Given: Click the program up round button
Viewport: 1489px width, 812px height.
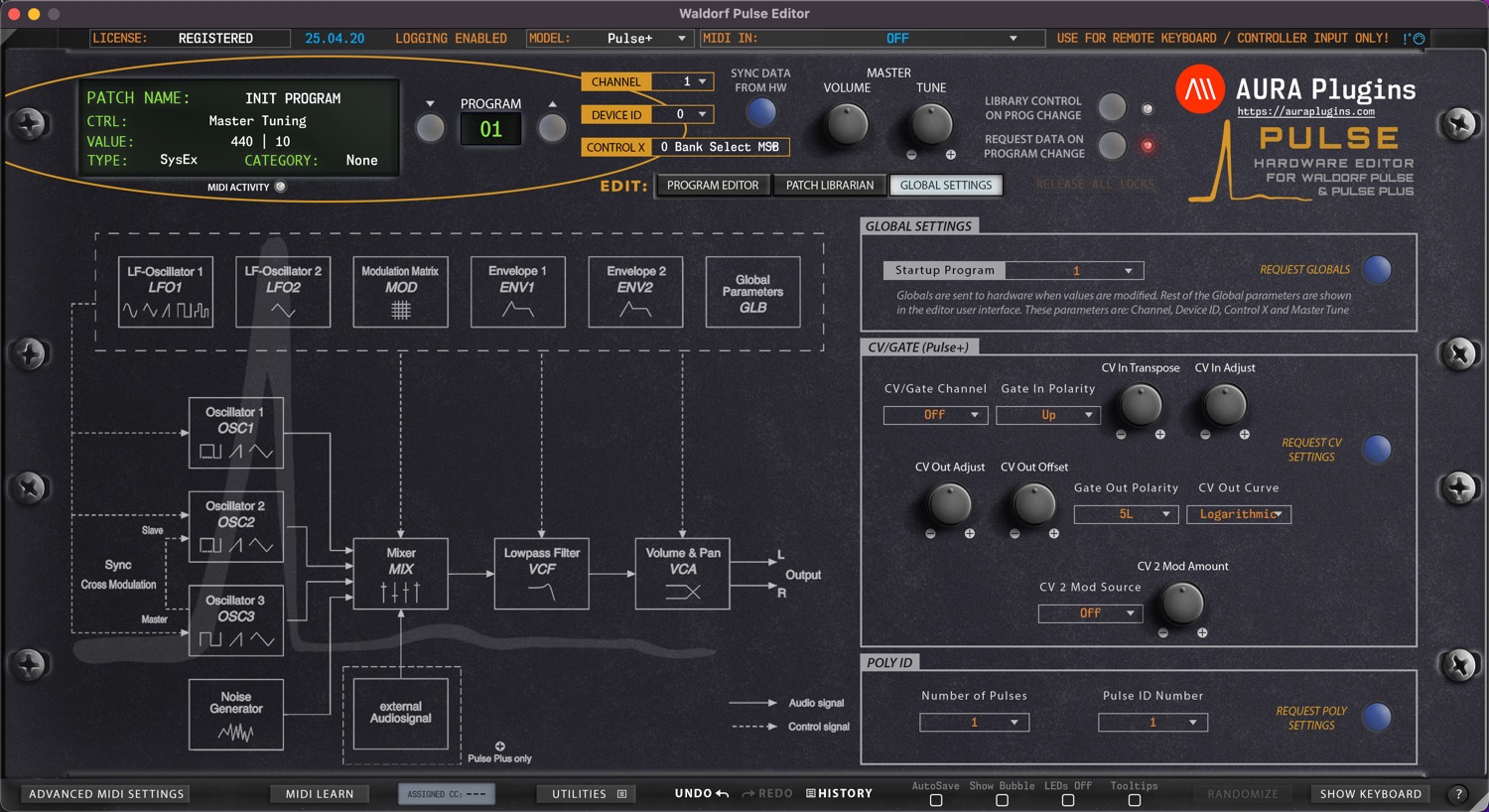Looking at the screenshot, I should (552, 128).
